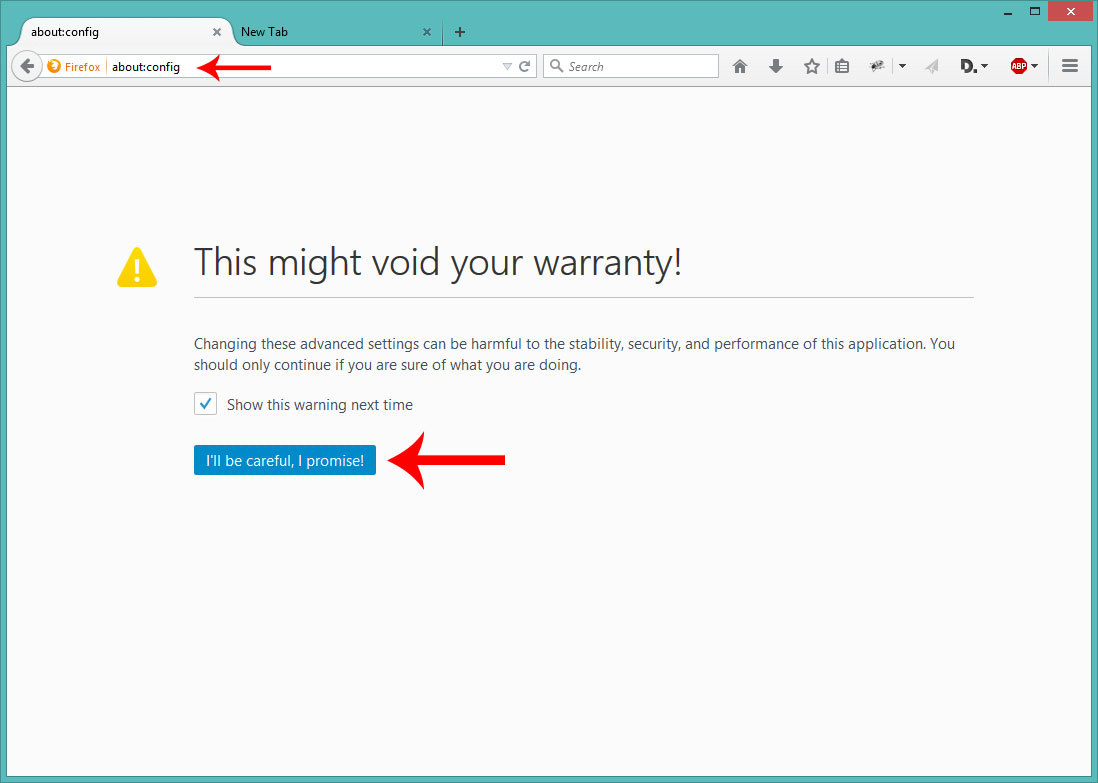Open the D. extension toolbar button

click(x=973, y=67)
